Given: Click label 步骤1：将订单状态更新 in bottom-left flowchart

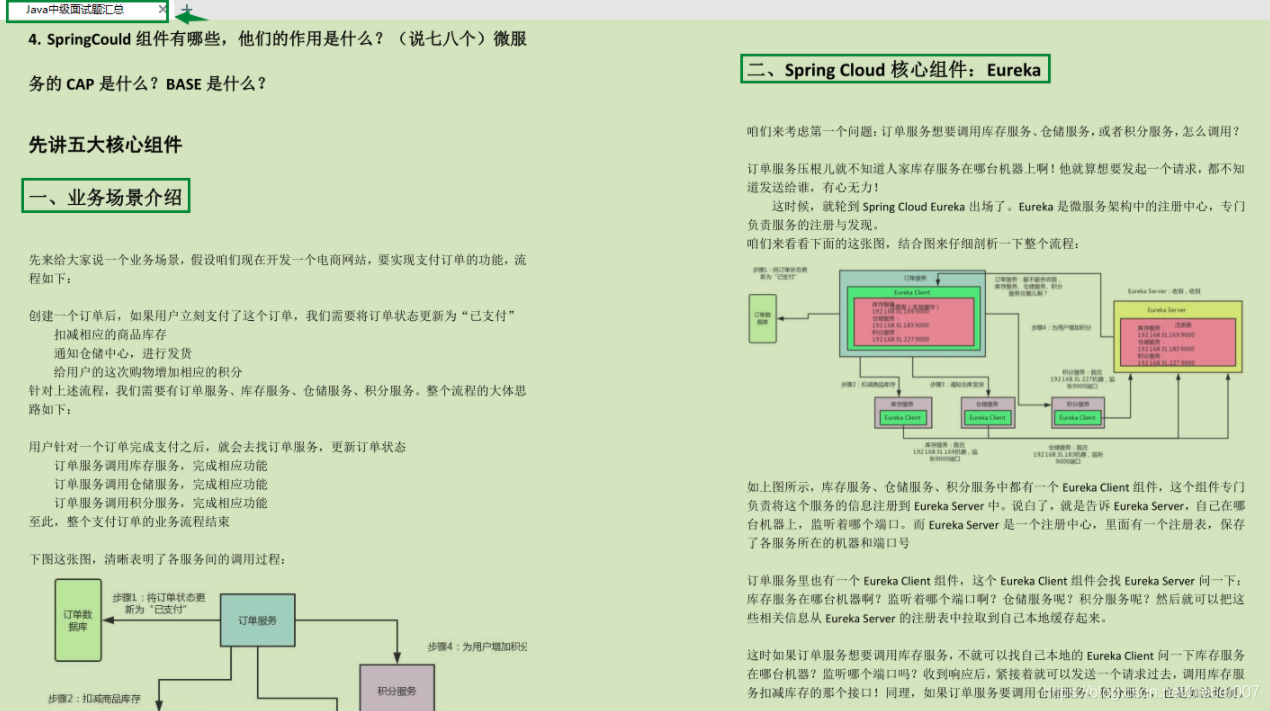Looking at the screenshot, I should pos(159,603).
